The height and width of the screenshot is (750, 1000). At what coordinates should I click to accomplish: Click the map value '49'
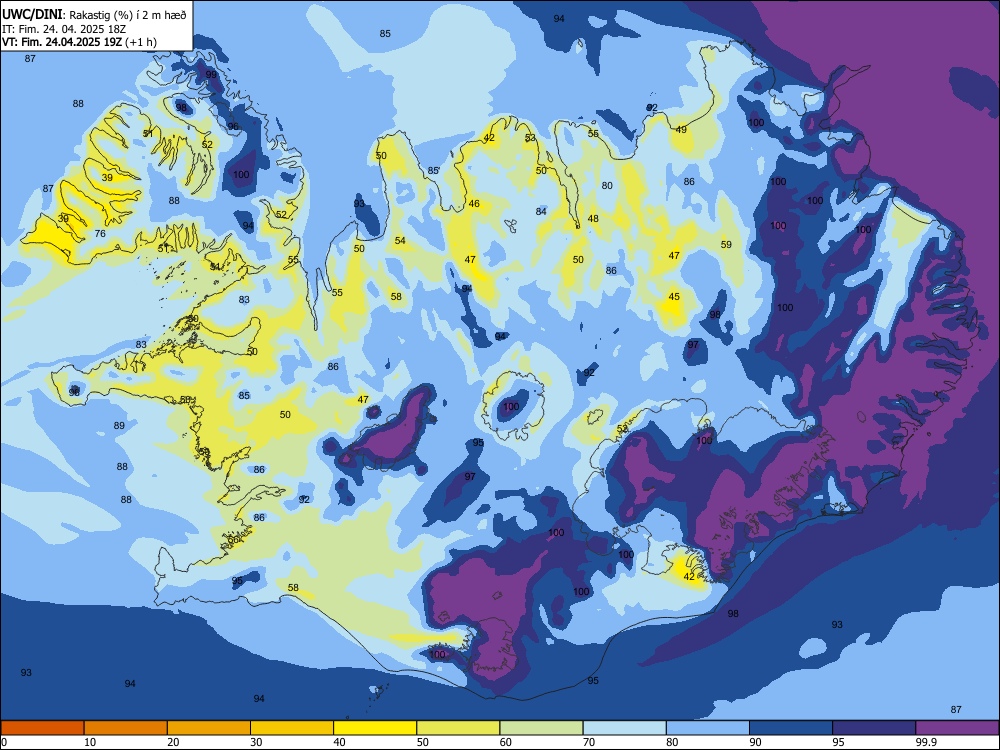pyautogui.click(x=681, y=130)
